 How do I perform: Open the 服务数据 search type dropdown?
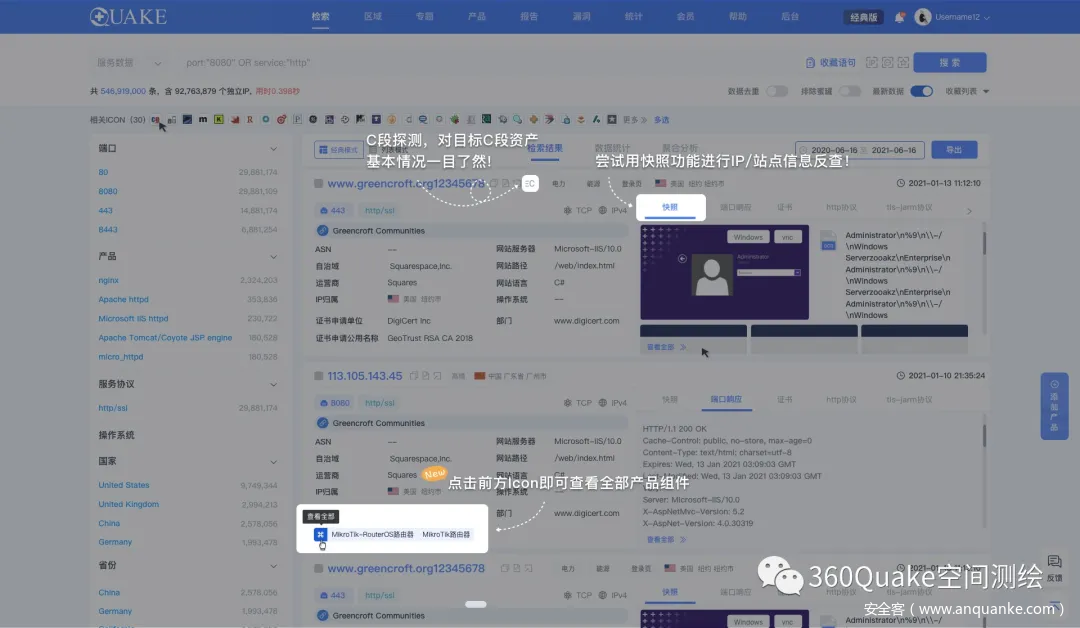pos(128,63)
